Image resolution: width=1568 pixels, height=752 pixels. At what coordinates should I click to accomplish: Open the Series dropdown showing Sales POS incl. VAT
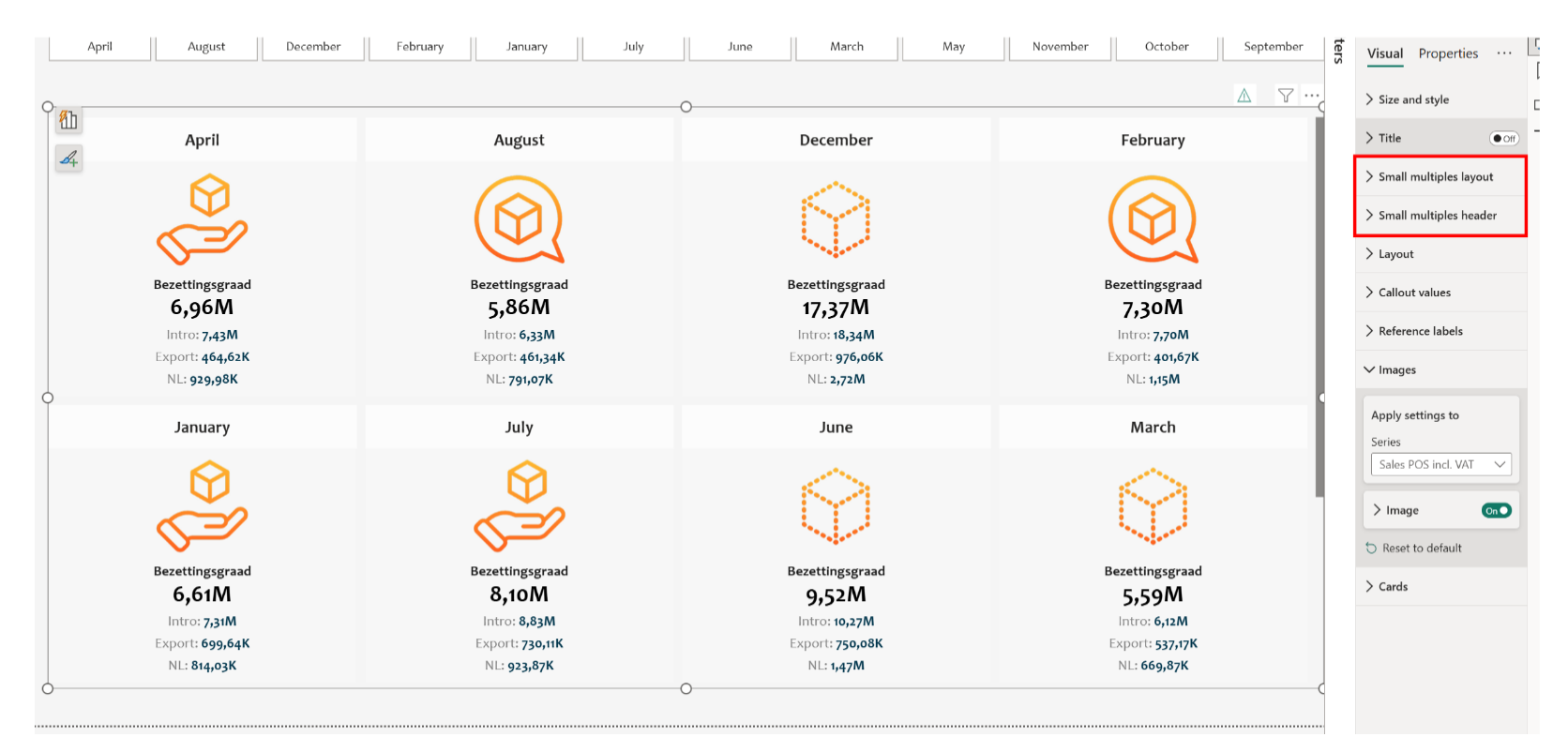point(1440,465)
